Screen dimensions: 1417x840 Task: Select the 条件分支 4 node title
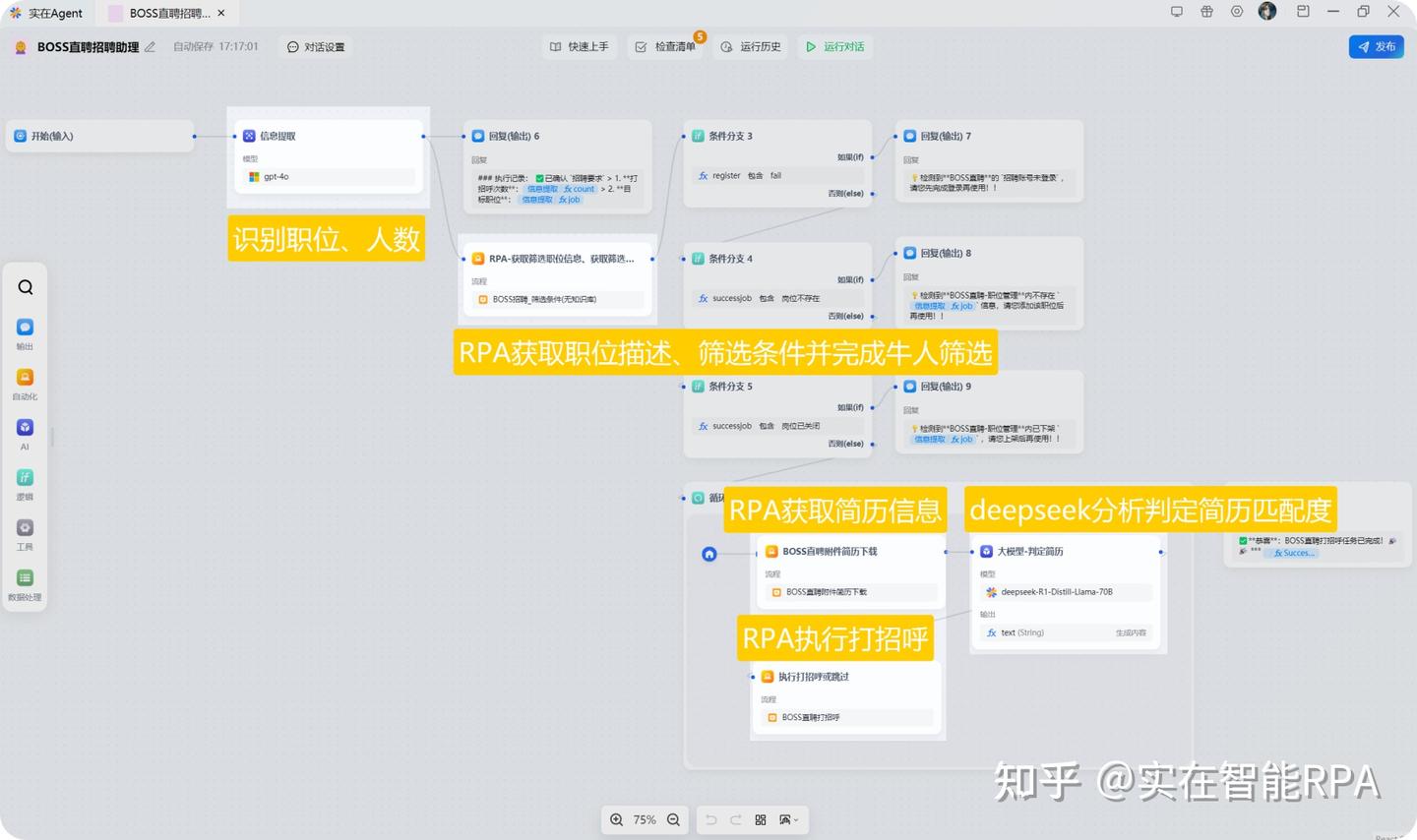pyautogui.click(x=730, y=259)
